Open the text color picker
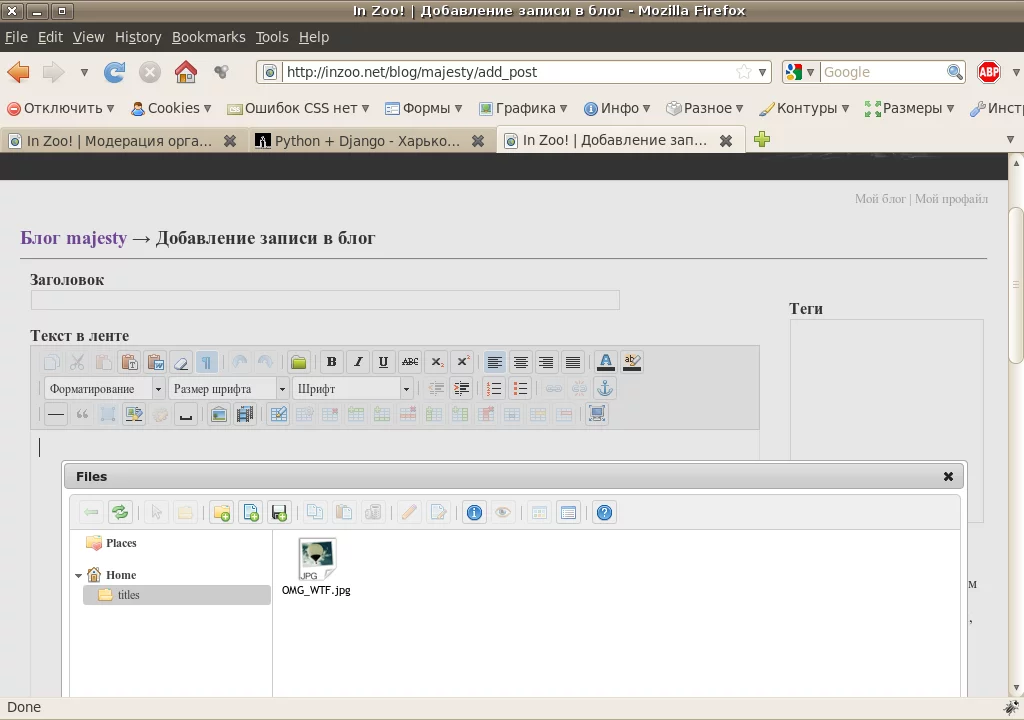The height and width of the screenshot is (720, 1024). coord(605,362)
